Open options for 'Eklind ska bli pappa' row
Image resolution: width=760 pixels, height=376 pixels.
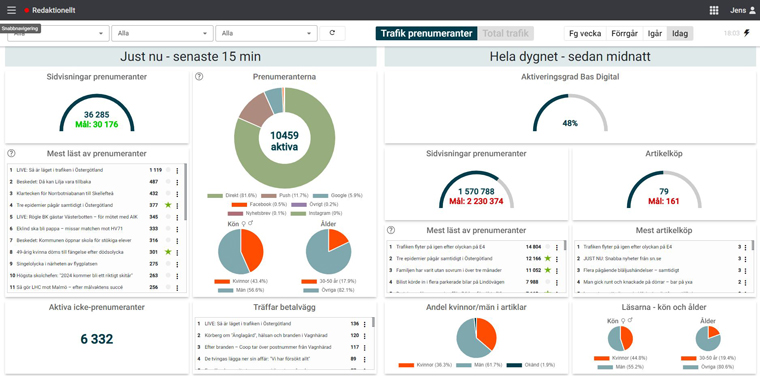[177, 229]
